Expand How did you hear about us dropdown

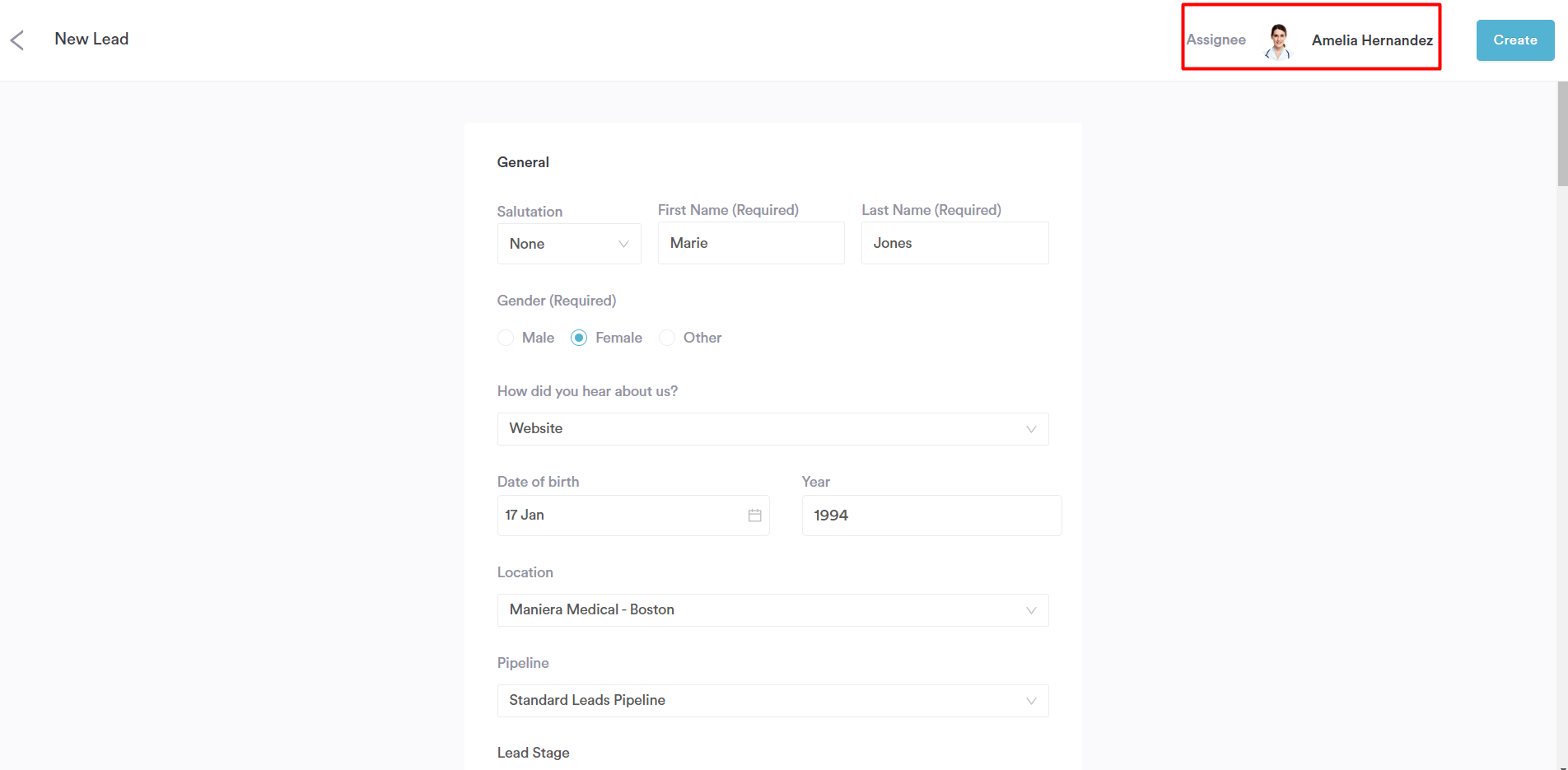(772, 429)
